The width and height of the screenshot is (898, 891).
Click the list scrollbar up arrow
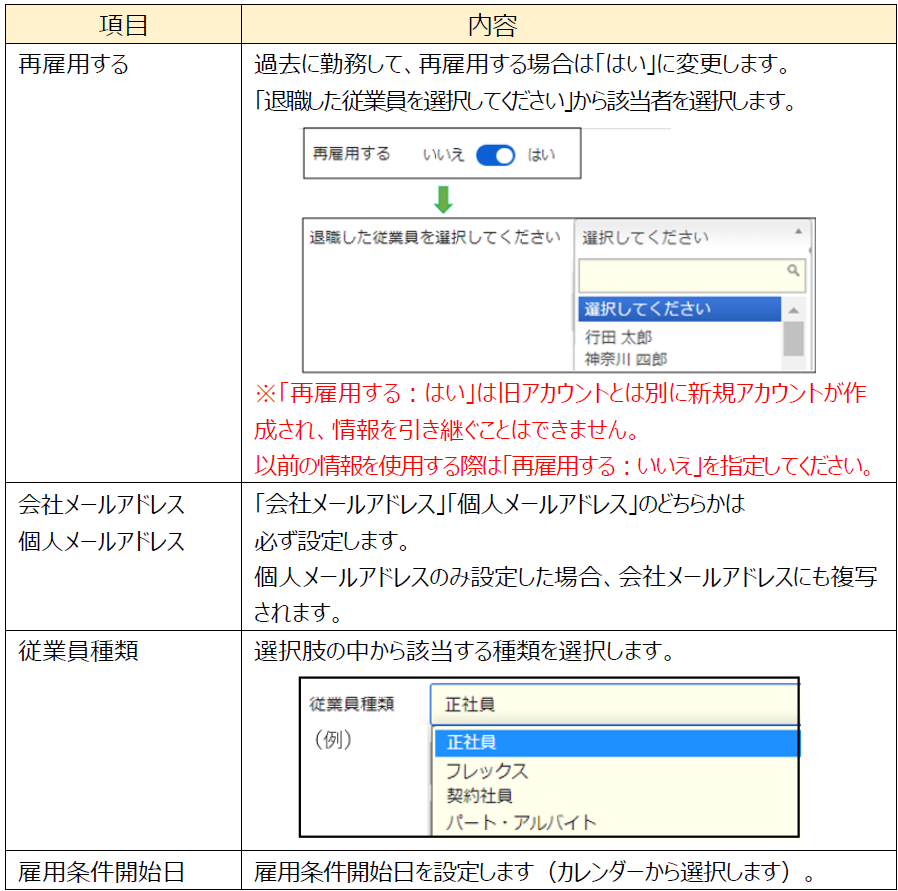[x=793, y=310]
